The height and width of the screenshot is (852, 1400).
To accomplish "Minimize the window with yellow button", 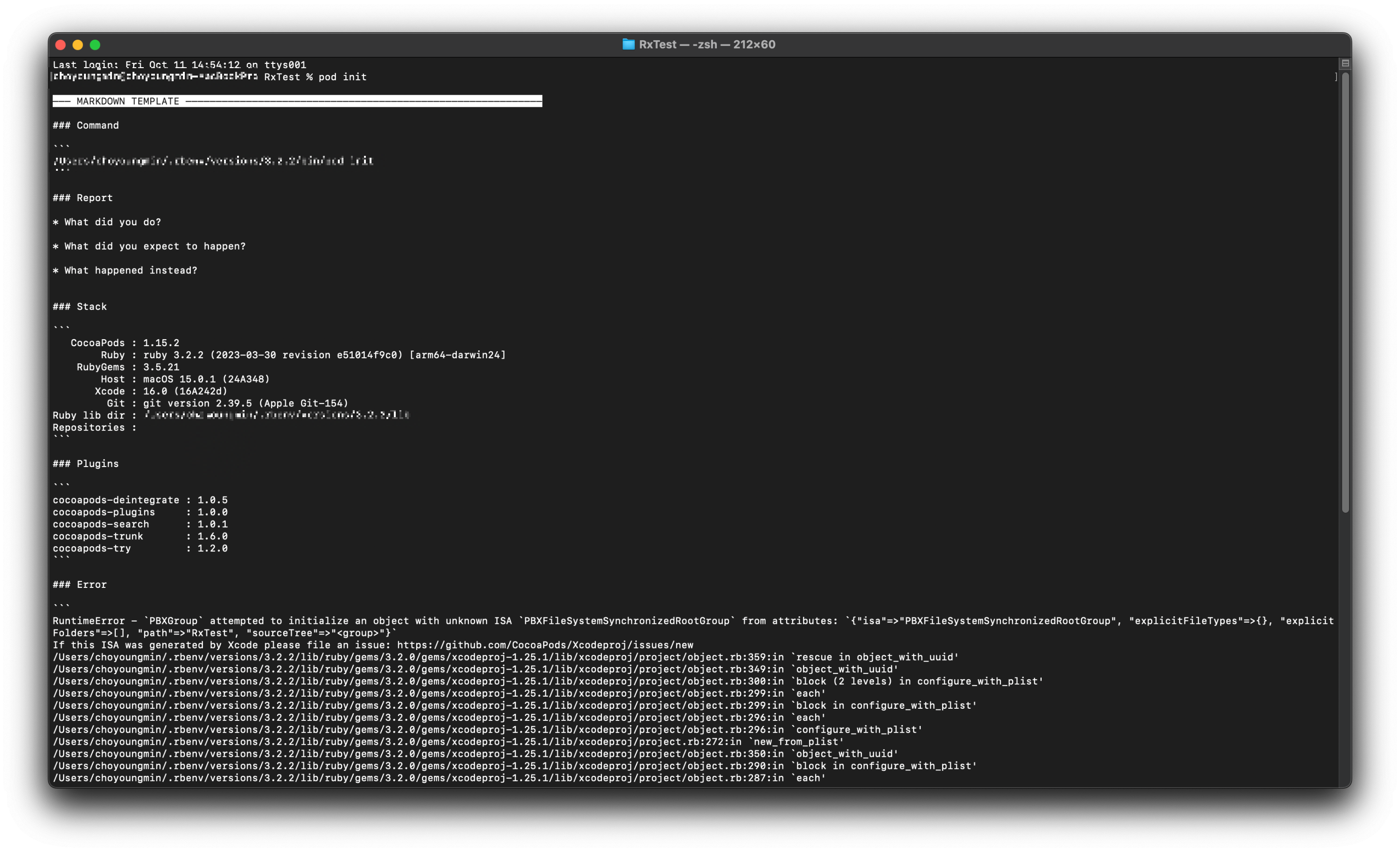I will click(78, 45).
